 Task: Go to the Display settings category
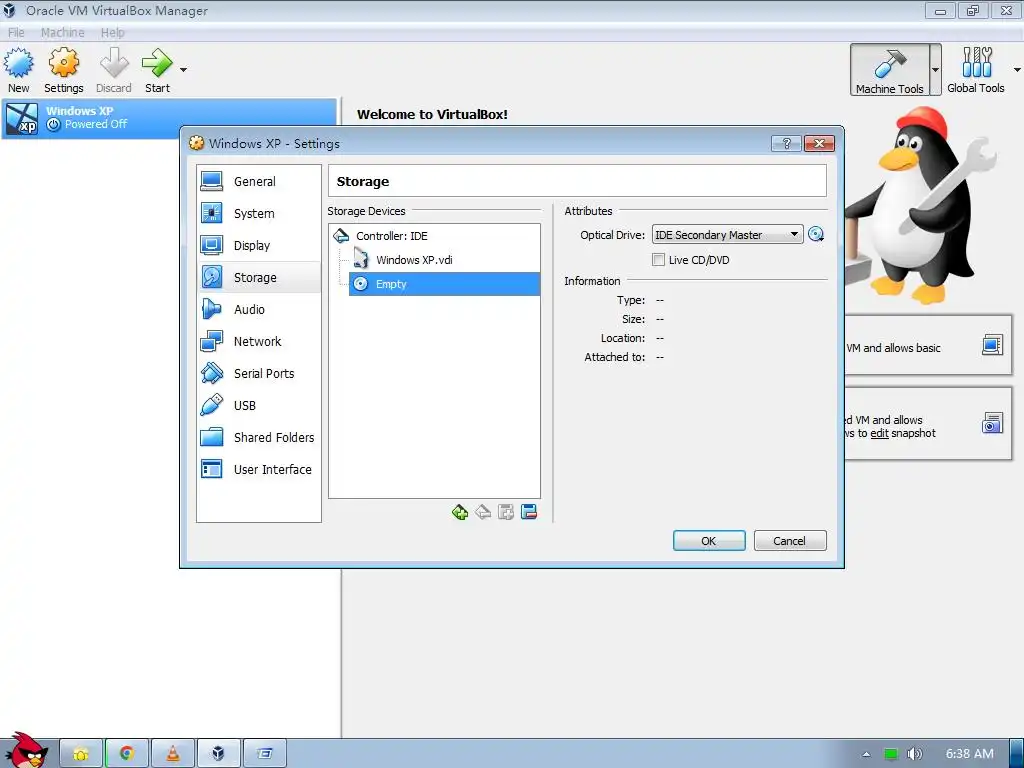[259, 246]
